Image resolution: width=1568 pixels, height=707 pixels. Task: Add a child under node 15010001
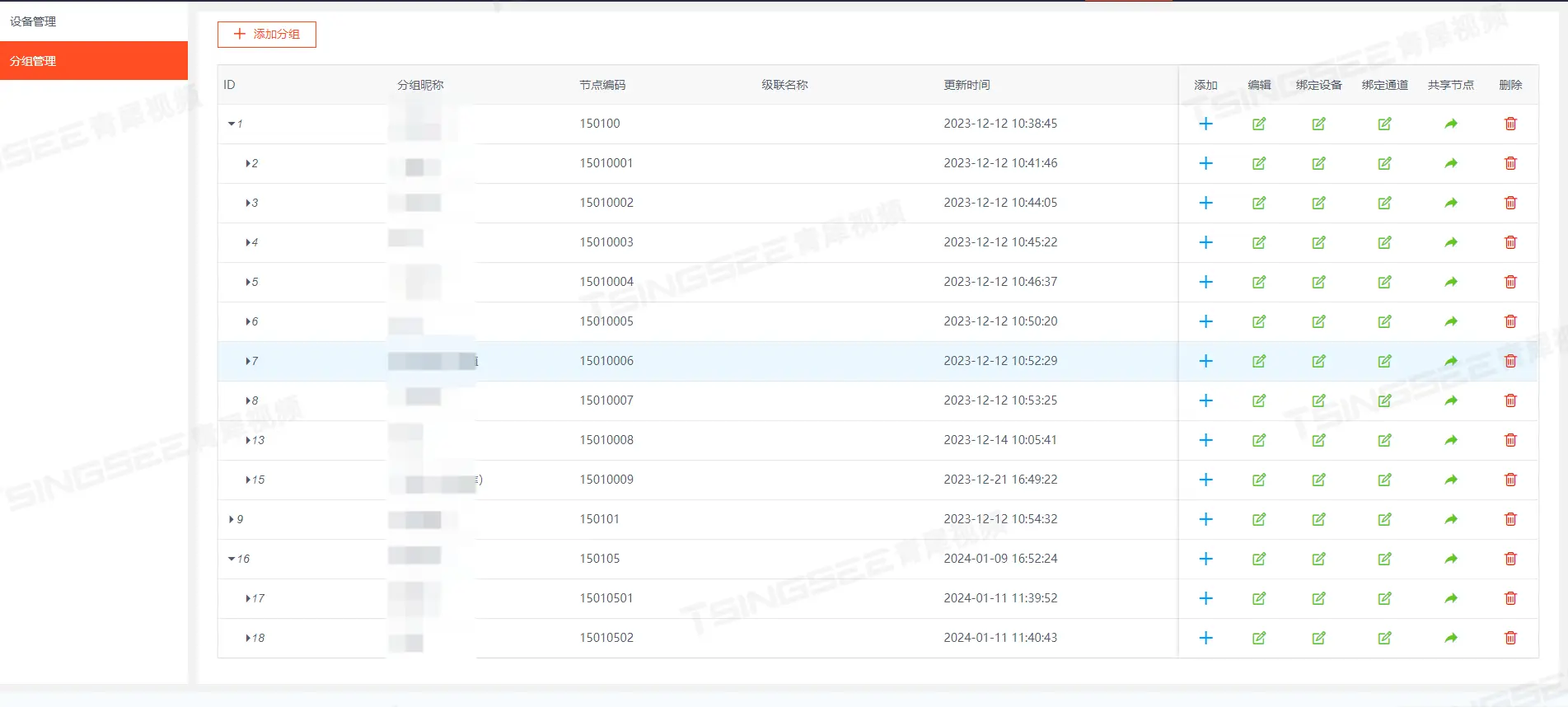click(1205, 163)
